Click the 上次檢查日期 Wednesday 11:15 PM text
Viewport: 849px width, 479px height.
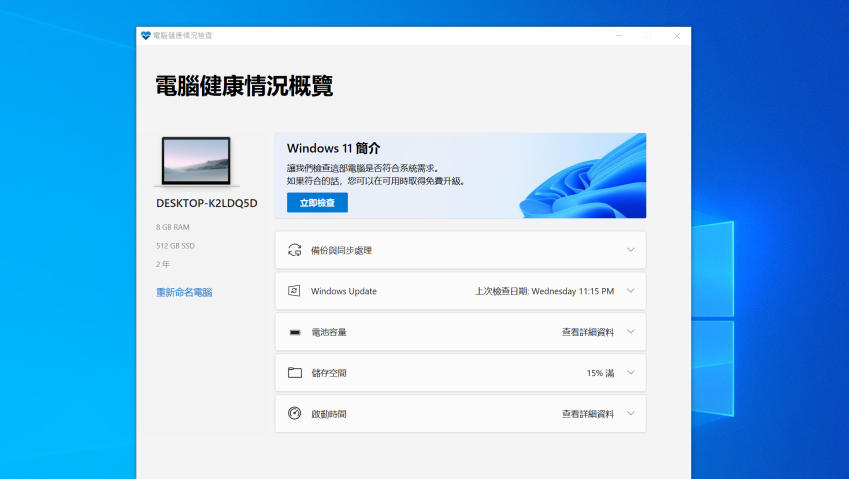point(544,291)
